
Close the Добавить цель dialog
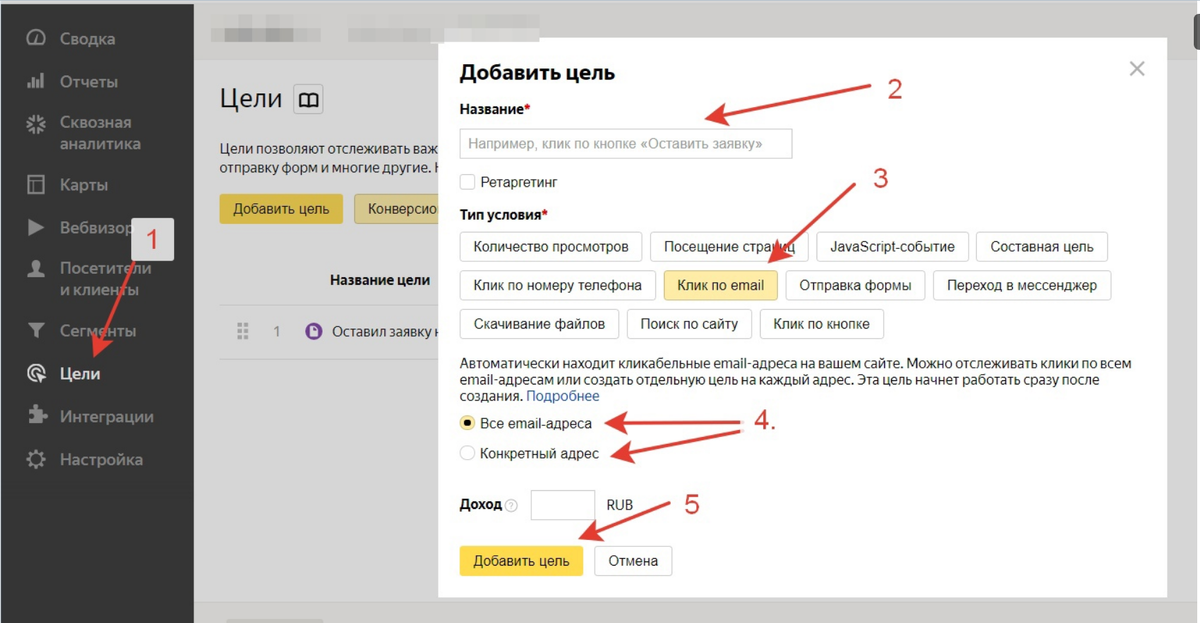tap(1136, 69)
